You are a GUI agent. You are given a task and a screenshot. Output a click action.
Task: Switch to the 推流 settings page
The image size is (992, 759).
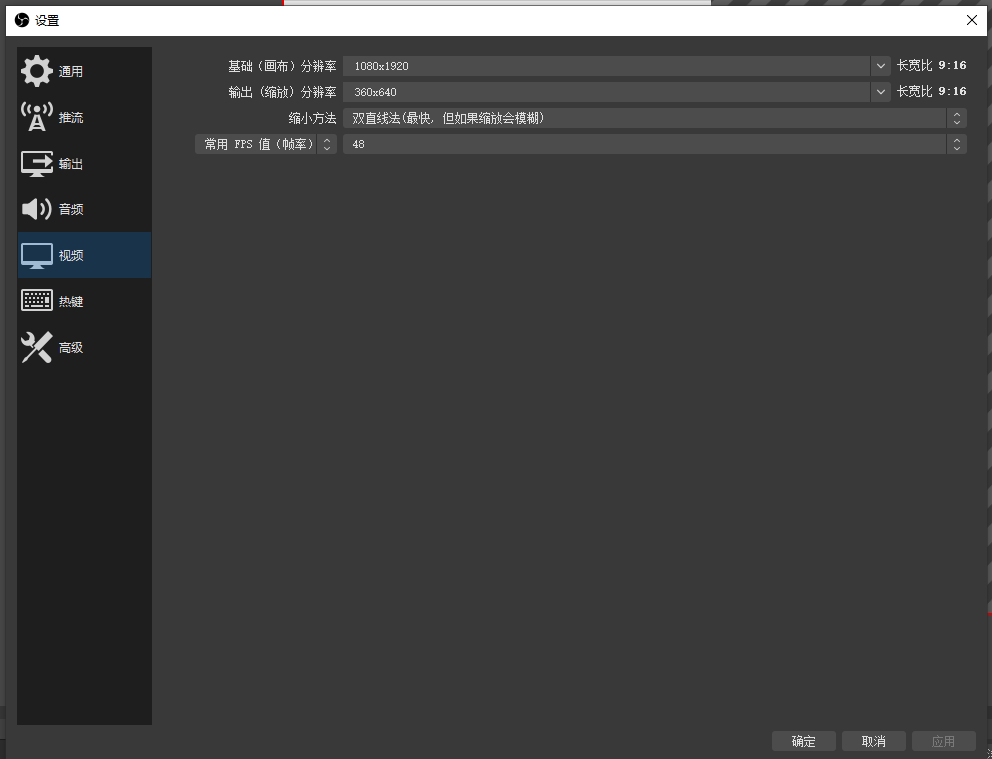coord(84,117)
